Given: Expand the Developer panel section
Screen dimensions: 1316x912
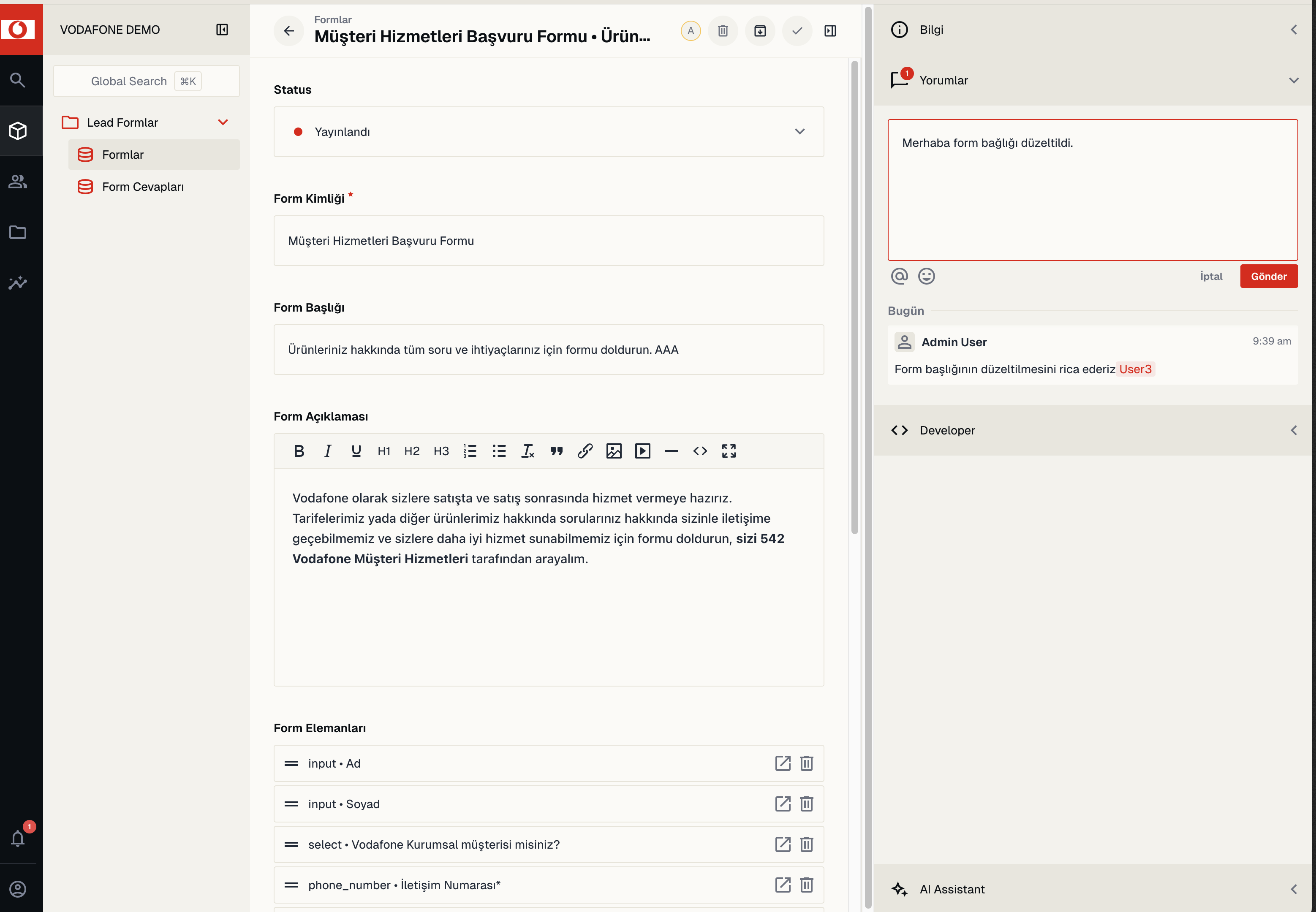Looking at the screenshot, I should [1092, 430].
